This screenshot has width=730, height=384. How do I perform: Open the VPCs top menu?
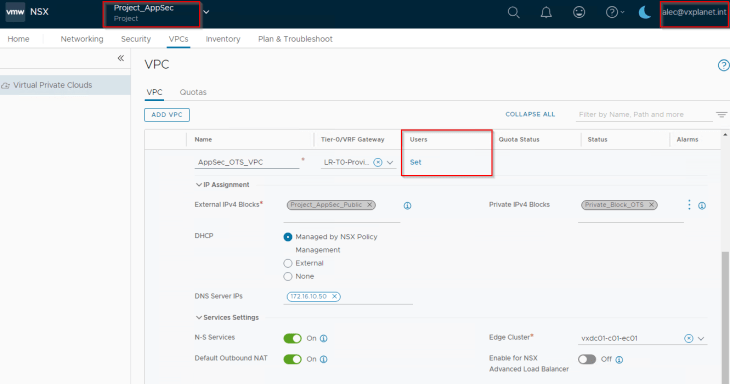pyautogui.click(x=178, y=39)
